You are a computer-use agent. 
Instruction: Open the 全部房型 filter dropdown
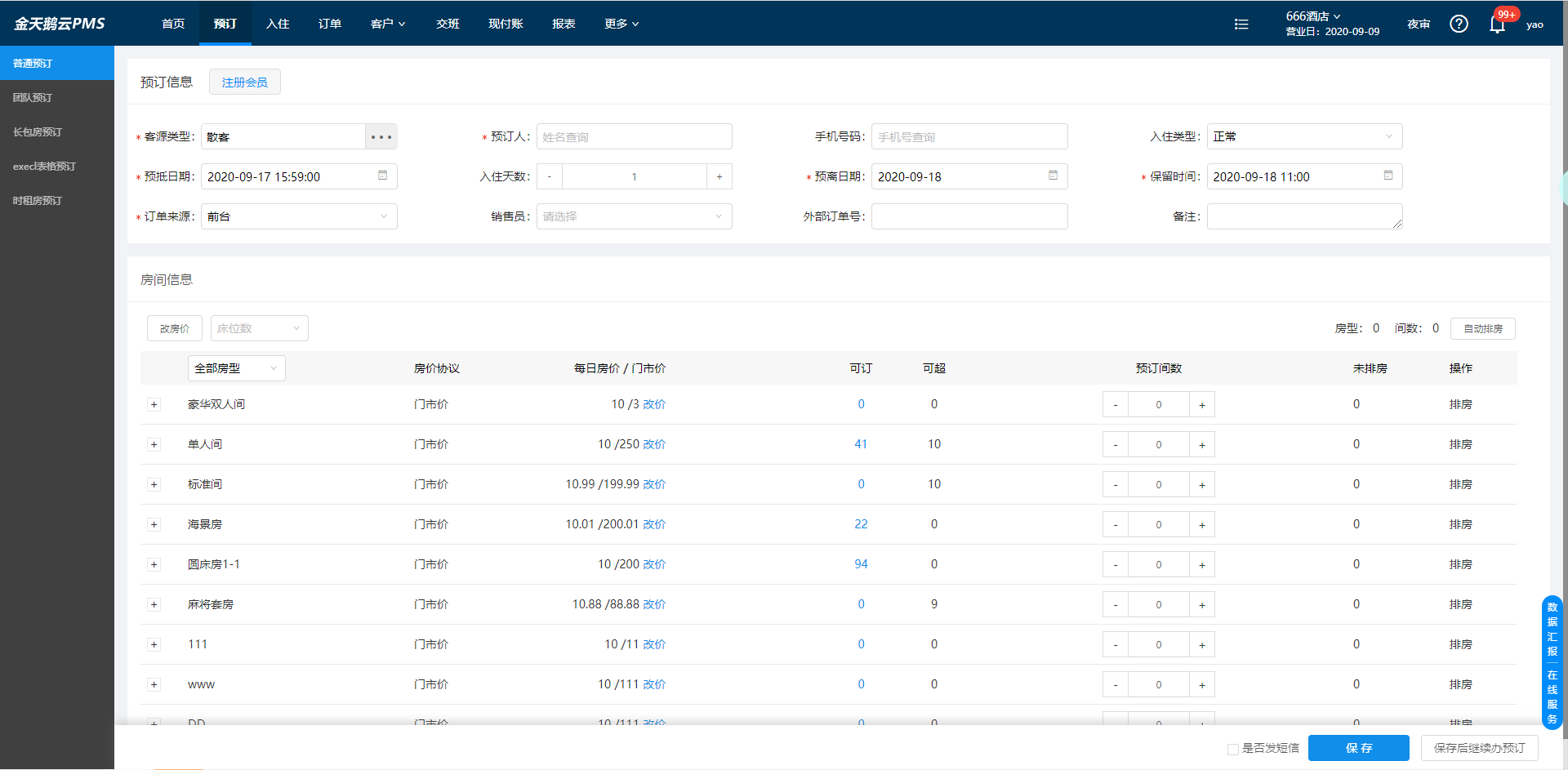[x=236, y=368]
